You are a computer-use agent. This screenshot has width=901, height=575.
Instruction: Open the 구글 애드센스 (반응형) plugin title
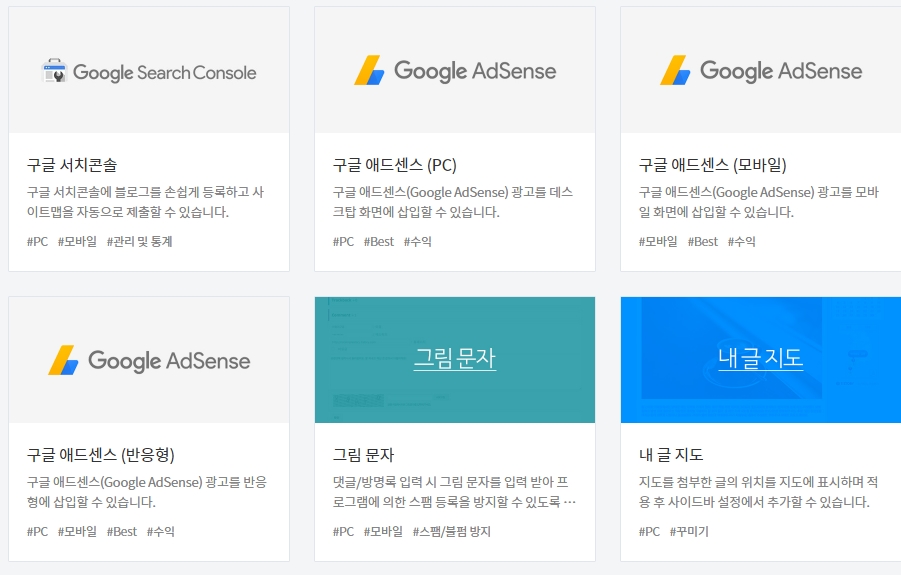pyautogui.click(x=101, y=455)
